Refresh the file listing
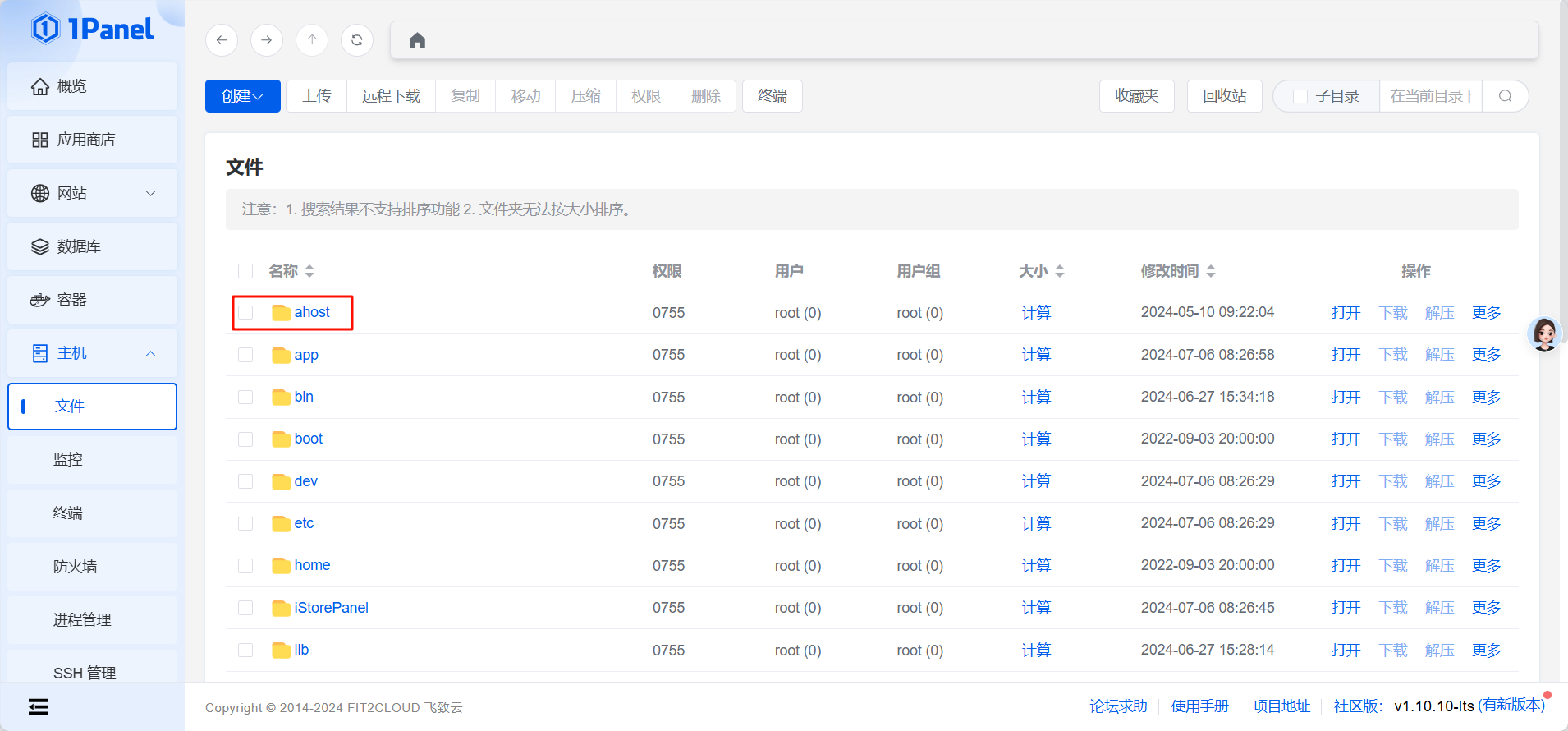The width and height of the screenshot is (1568, 731). [x=357, y=40]
